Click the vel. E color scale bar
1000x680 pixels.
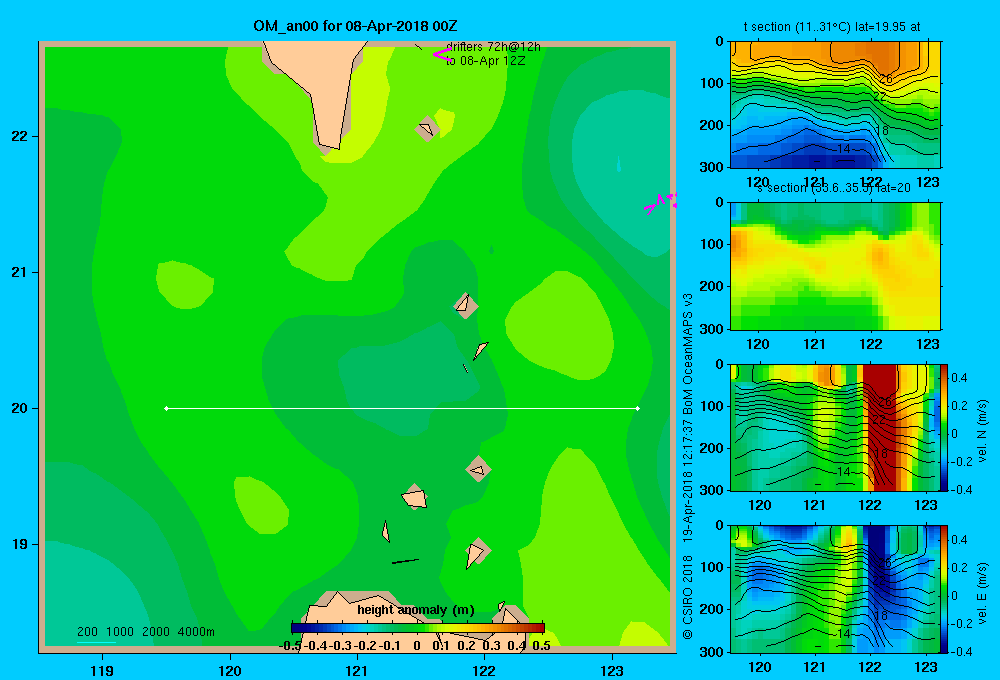[945, 588]
